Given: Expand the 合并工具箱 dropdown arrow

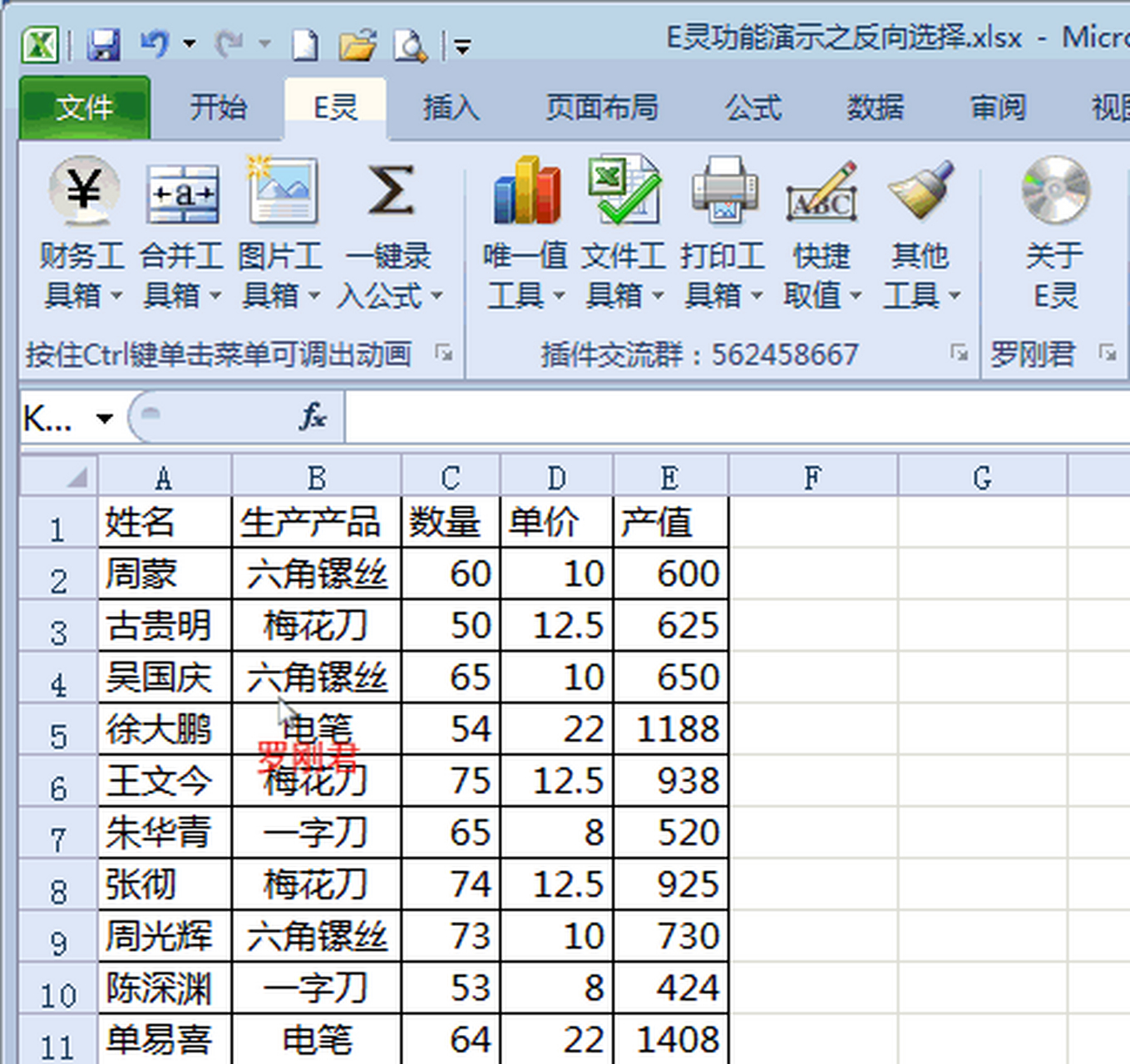Looking at the screenshot, I should [x=215, y=295].
